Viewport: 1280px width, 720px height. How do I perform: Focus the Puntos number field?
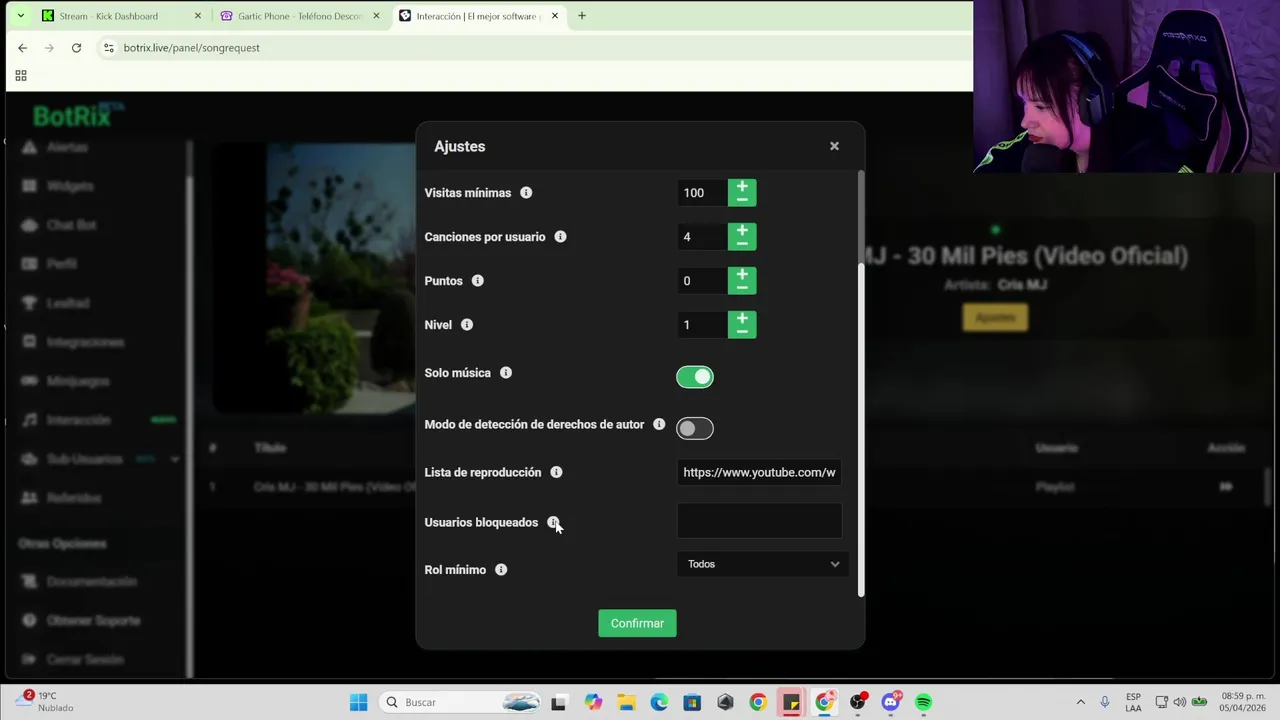[702, 281]
